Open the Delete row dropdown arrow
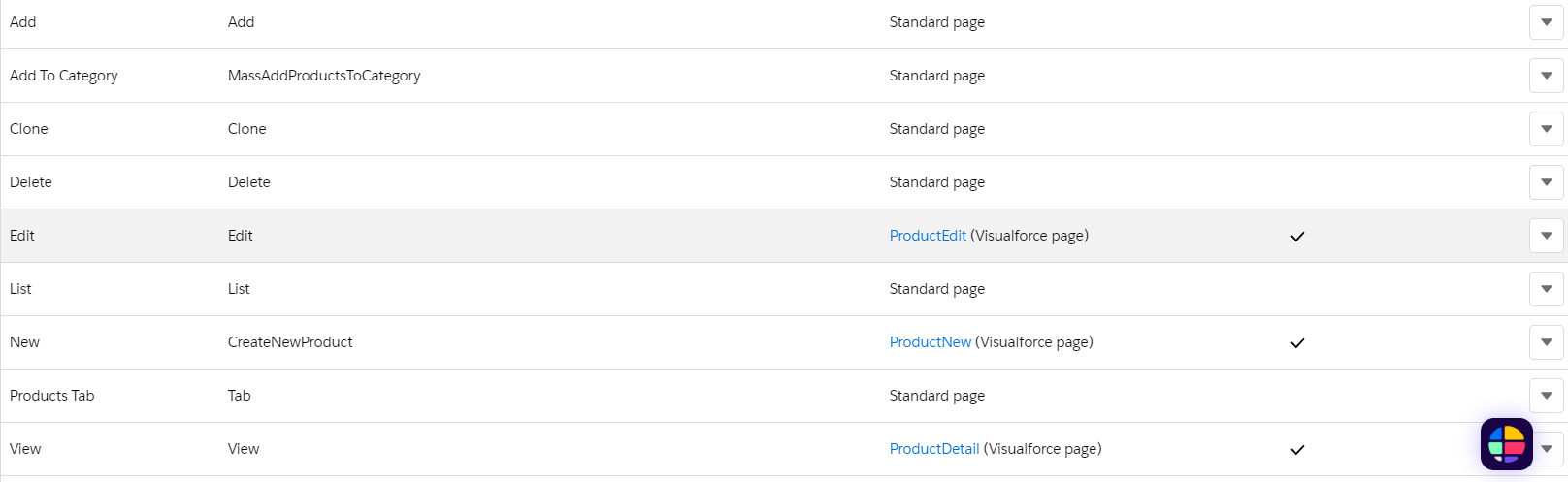1568x482 pixels. pos(1546,182)
